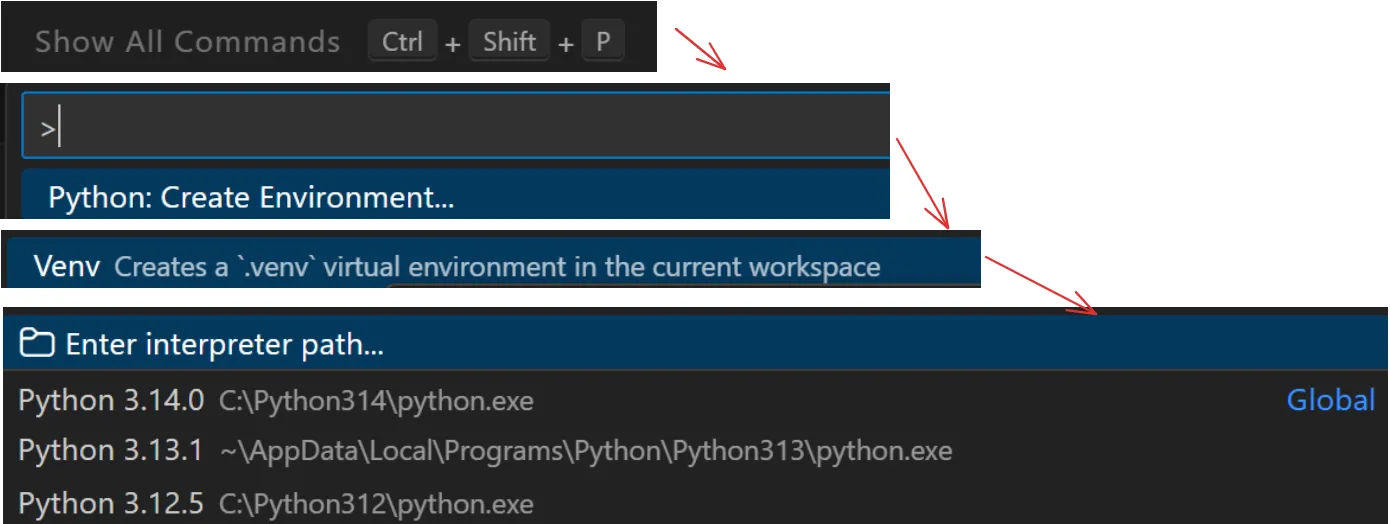Pick the Python 3.13.1 interpreter

pyautogui.click(x=111, y=451)
